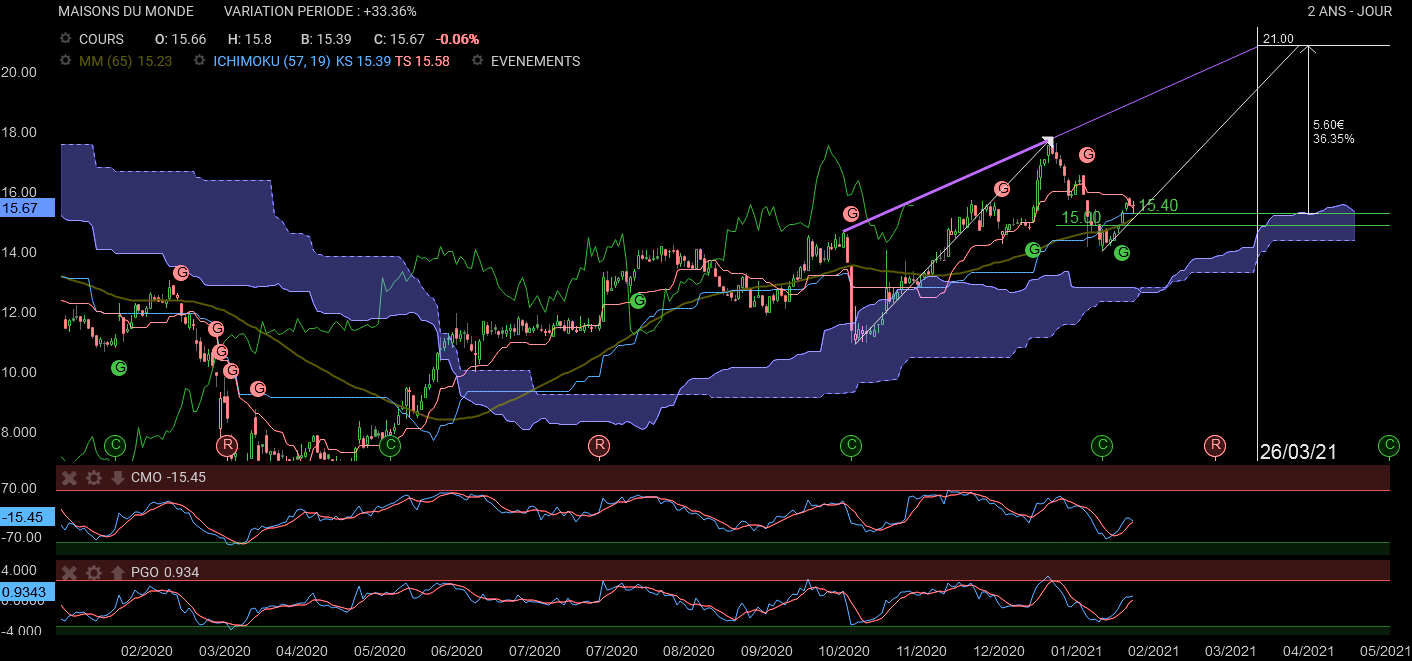The width and height of the screenshot is (1412, 661).
Task: Remove the CMO indicator panel with its X
Action: coord(69,478)
